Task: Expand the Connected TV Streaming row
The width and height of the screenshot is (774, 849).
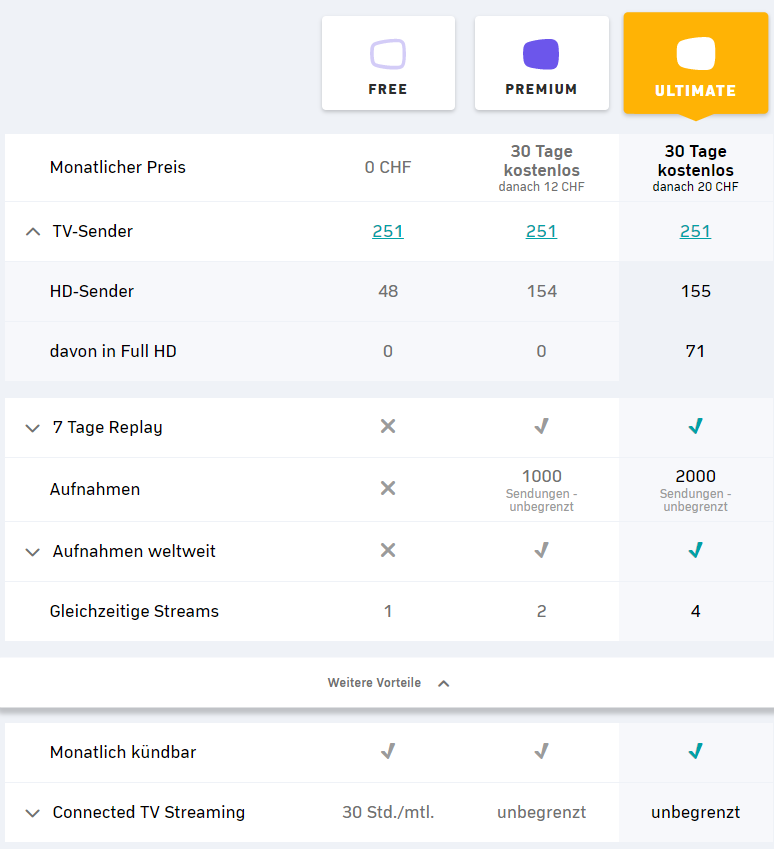Action: (x=33, y=813)
